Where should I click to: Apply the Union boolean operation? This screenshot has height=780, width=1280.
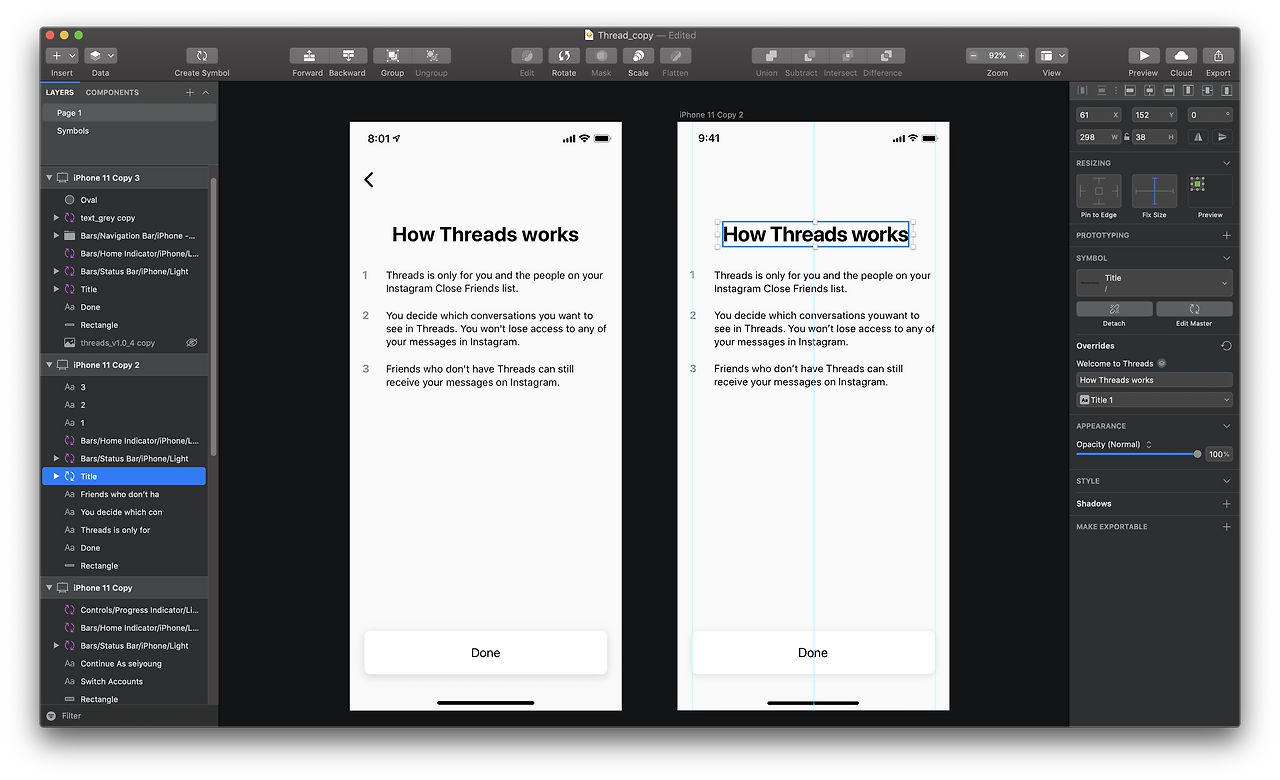[771, 56]
